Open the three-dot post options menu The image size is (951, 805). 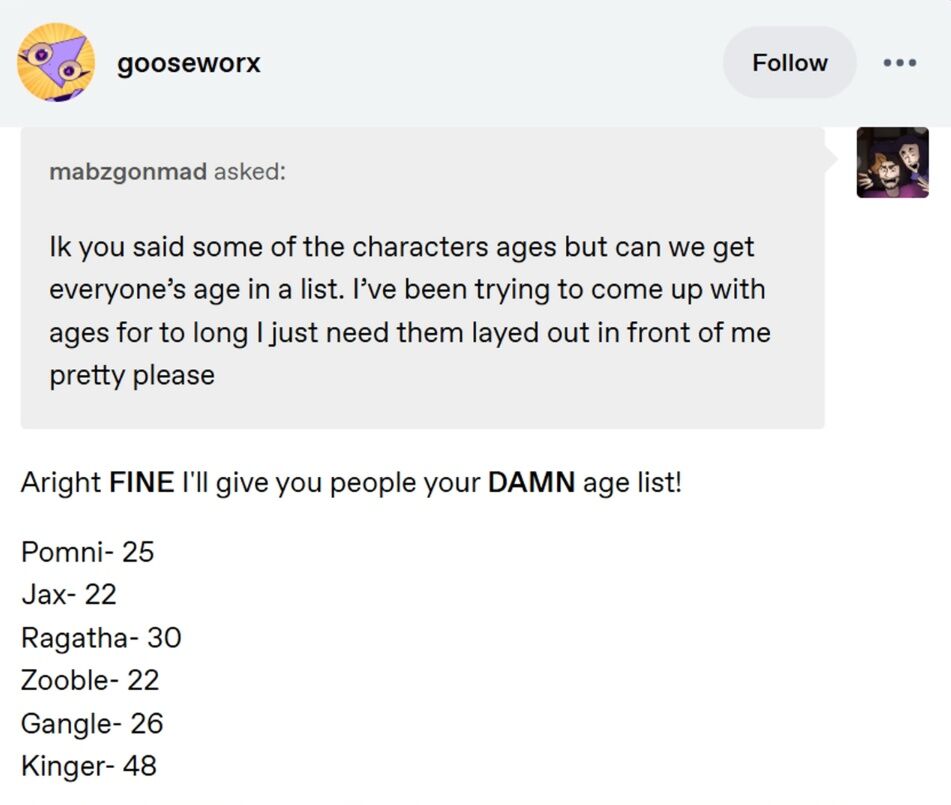(900, 63)
